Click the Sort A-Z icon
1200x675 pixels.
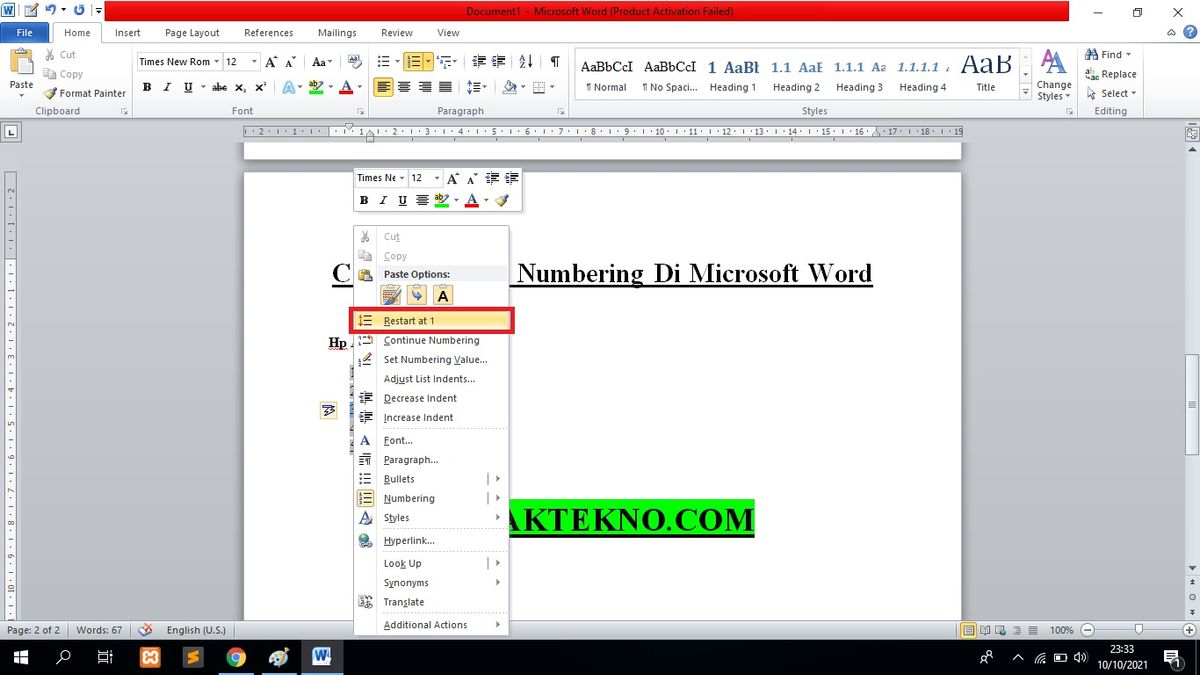526,62
